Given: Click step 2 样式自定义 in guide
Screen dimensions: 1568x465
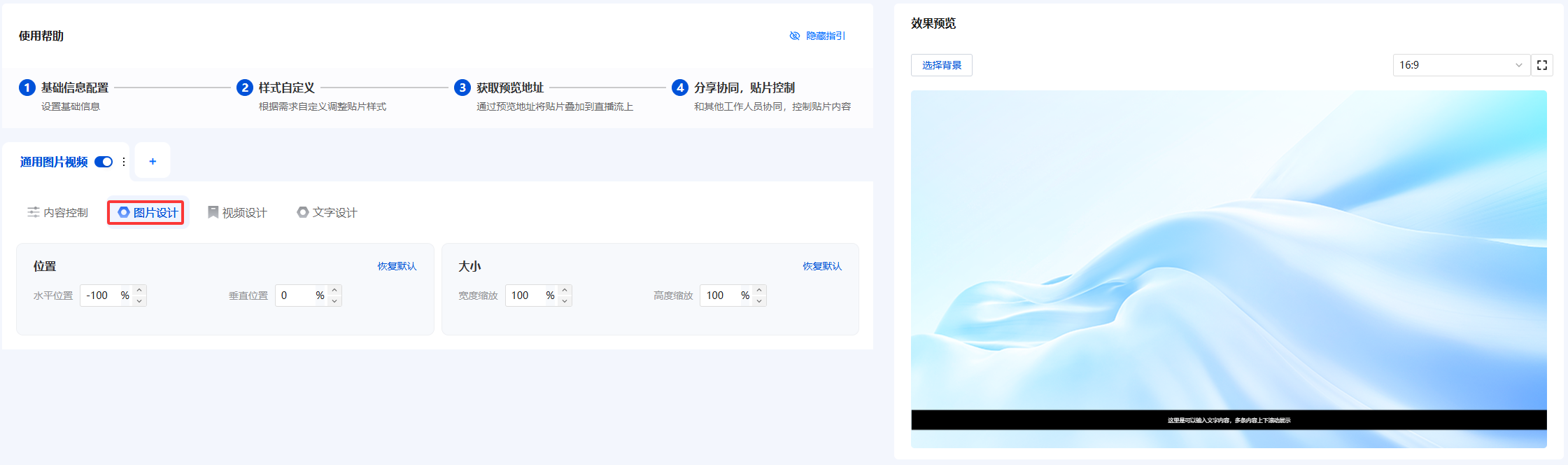Looking at the screenshot, I should (x=286, y=88).
